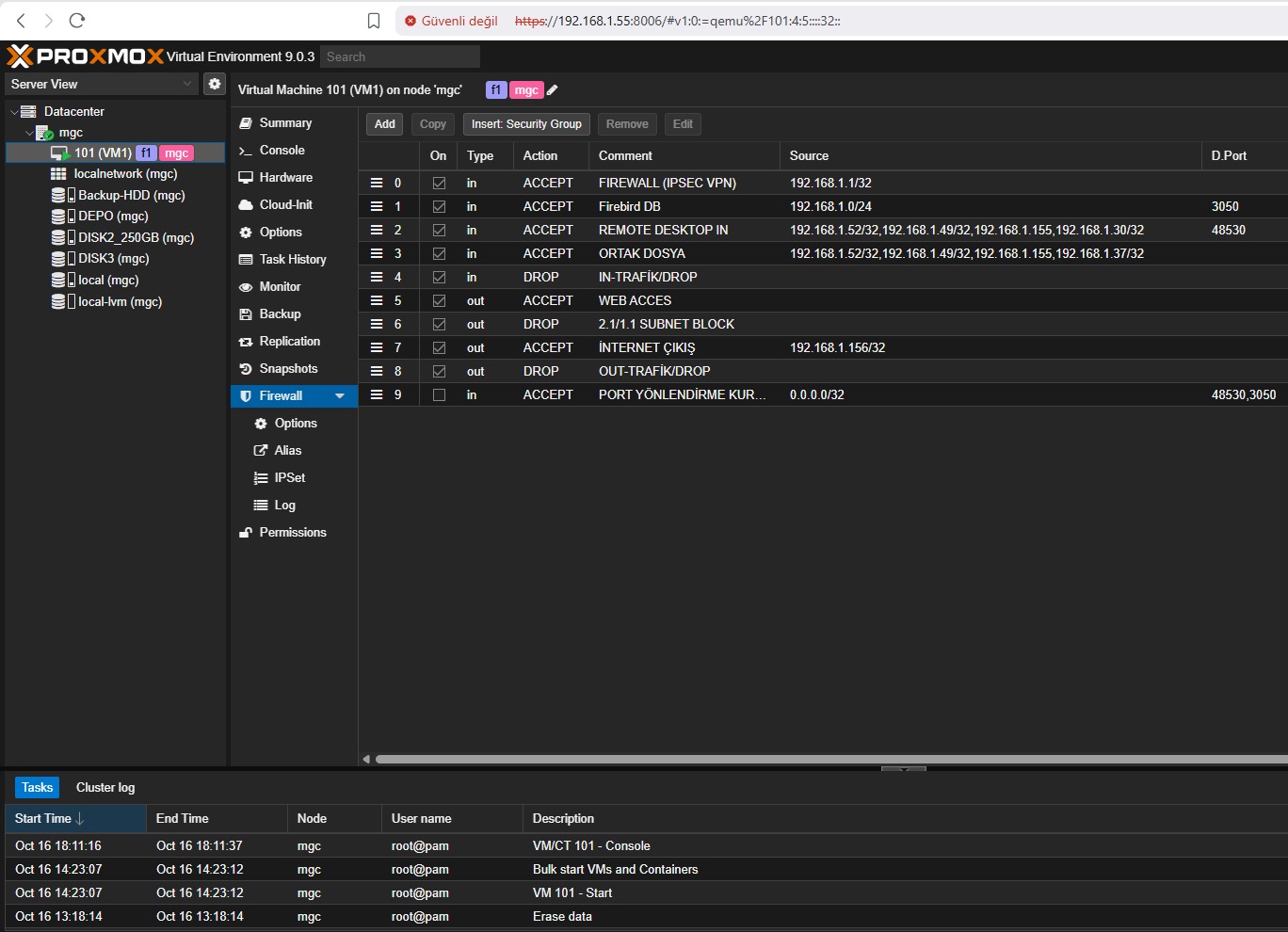Viewport: 1288px width, 932px height.
Task: Bookmark this page using the bookmark icon
Action: 374,21
